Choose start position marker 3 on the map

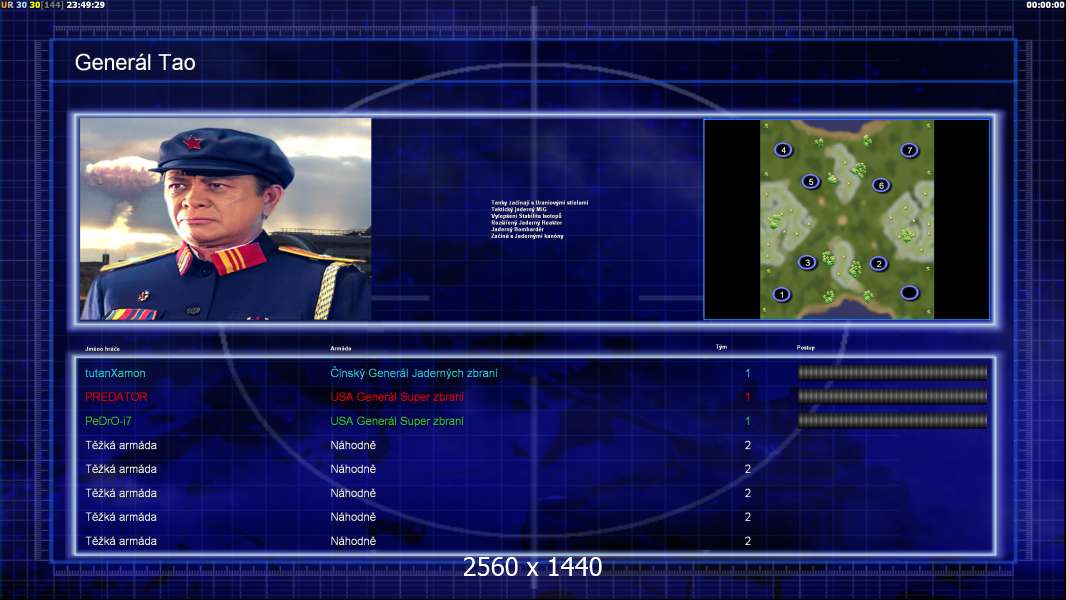[x=807, y=262]
